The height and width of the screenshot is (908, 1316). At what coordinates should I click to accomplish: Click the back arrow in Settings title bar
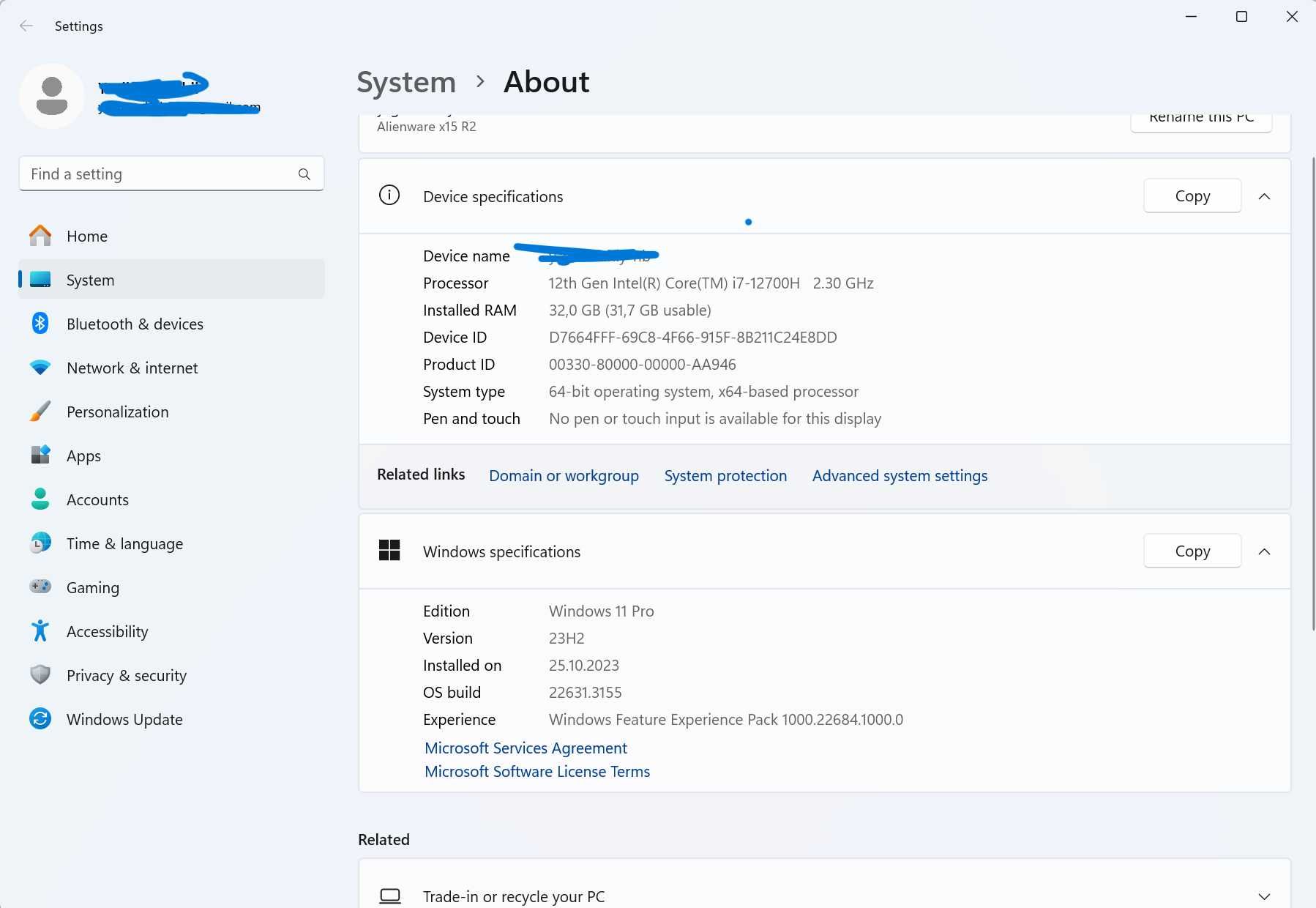(26, 26)
